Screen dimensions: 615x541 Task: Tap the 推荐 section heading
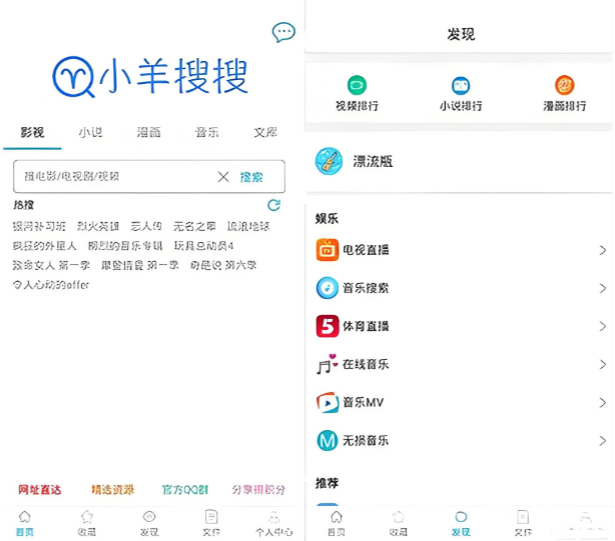tap(327, 483)
